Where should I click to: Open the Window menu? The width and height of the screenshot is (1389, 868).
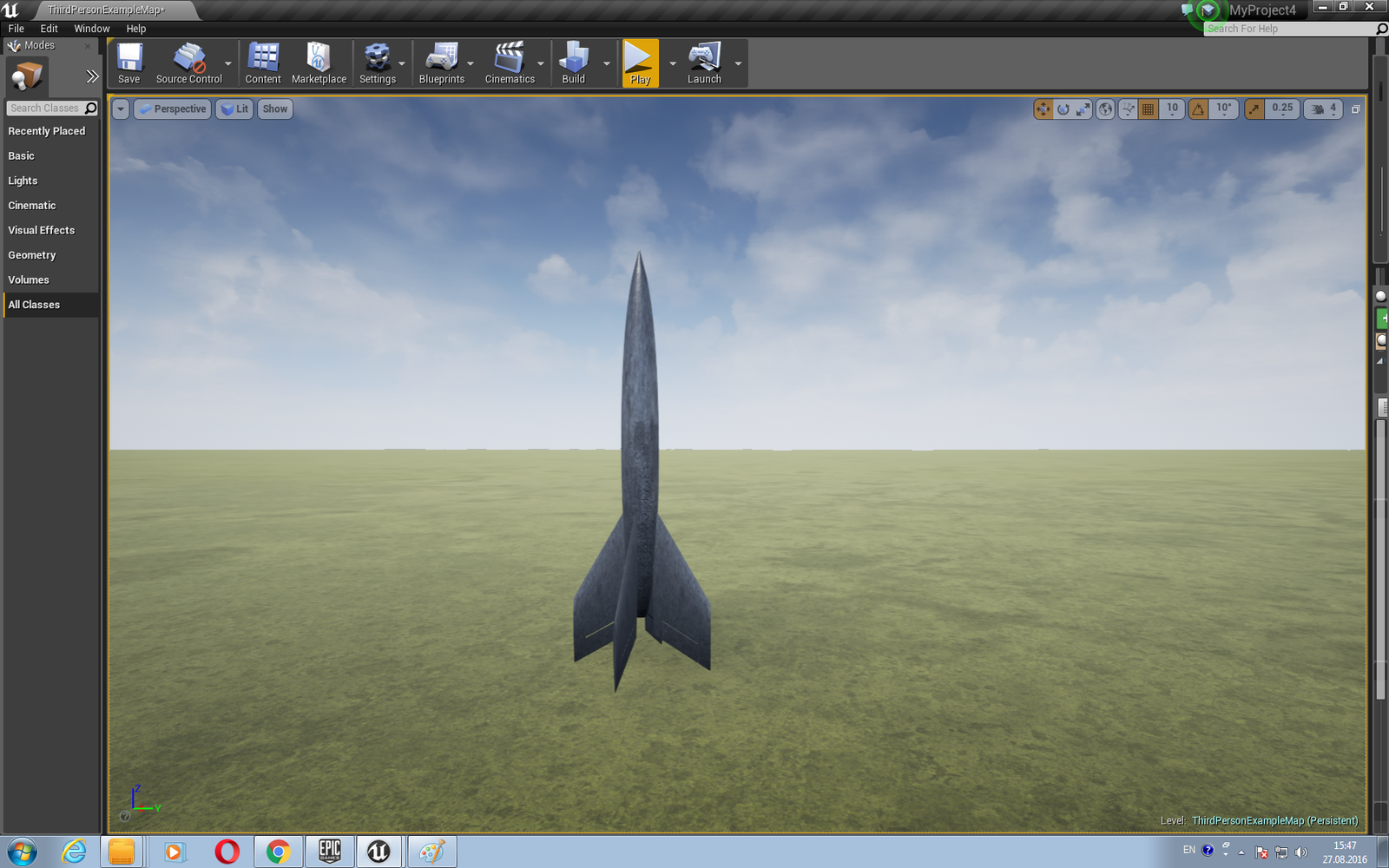[91, 29]
